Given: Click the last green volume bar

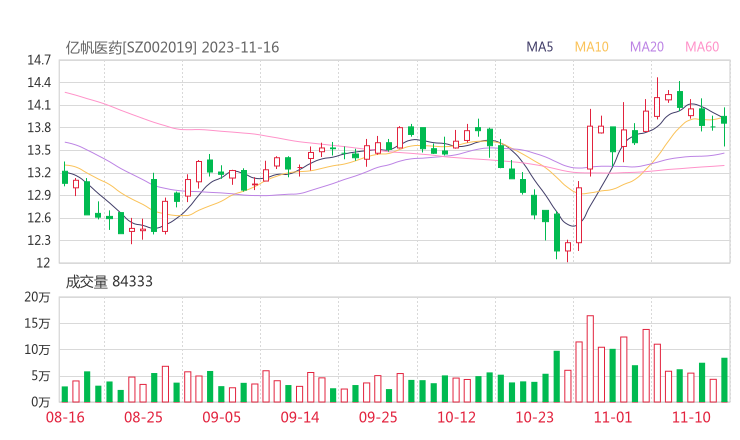Looking at the screenshot, I should point(724,380).
